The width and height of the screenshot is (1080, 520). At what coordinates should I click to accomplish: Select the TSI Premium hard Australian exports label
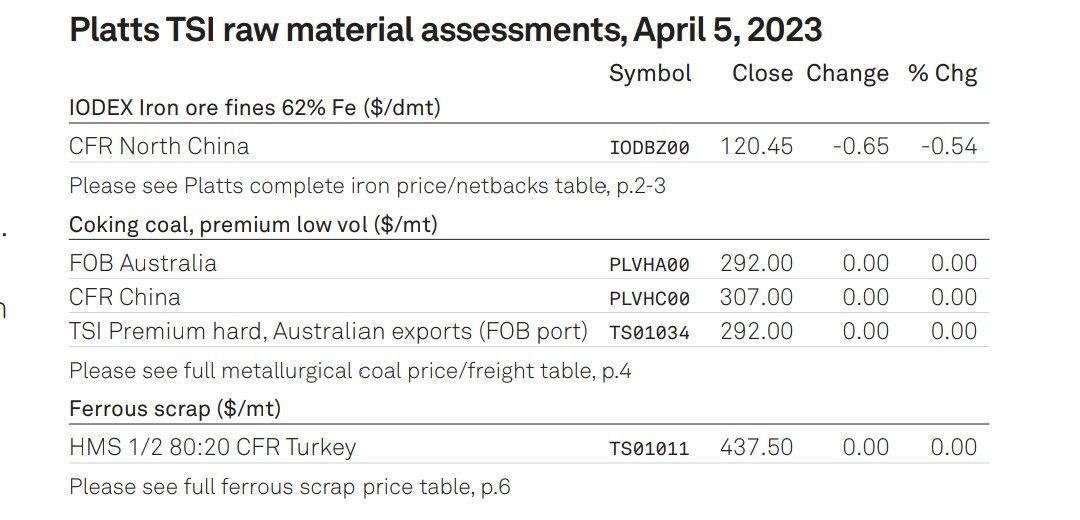coord(329,331)
